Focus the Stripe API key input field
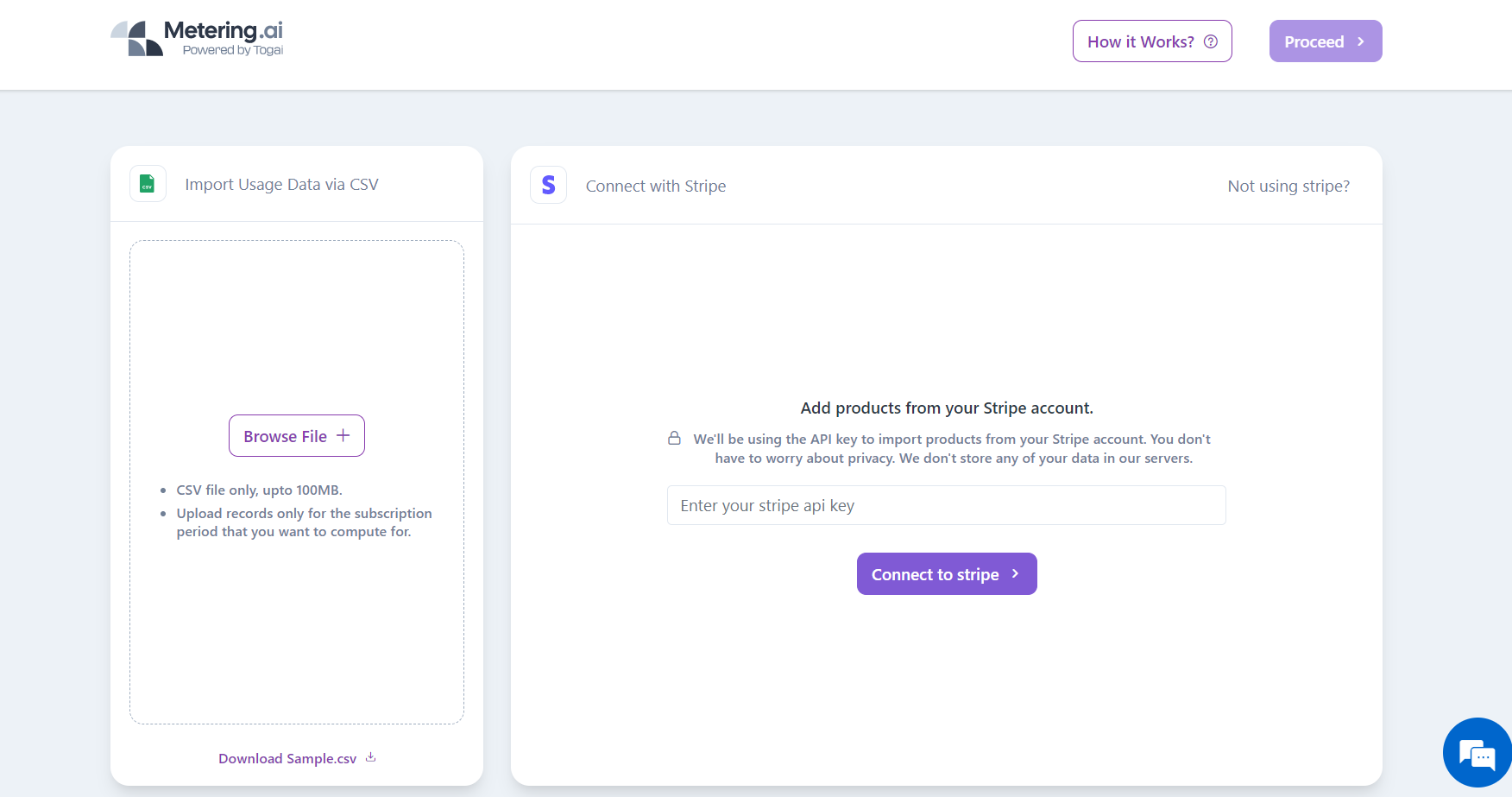This screenshot has height=797, width=1512. pos(947,505)
